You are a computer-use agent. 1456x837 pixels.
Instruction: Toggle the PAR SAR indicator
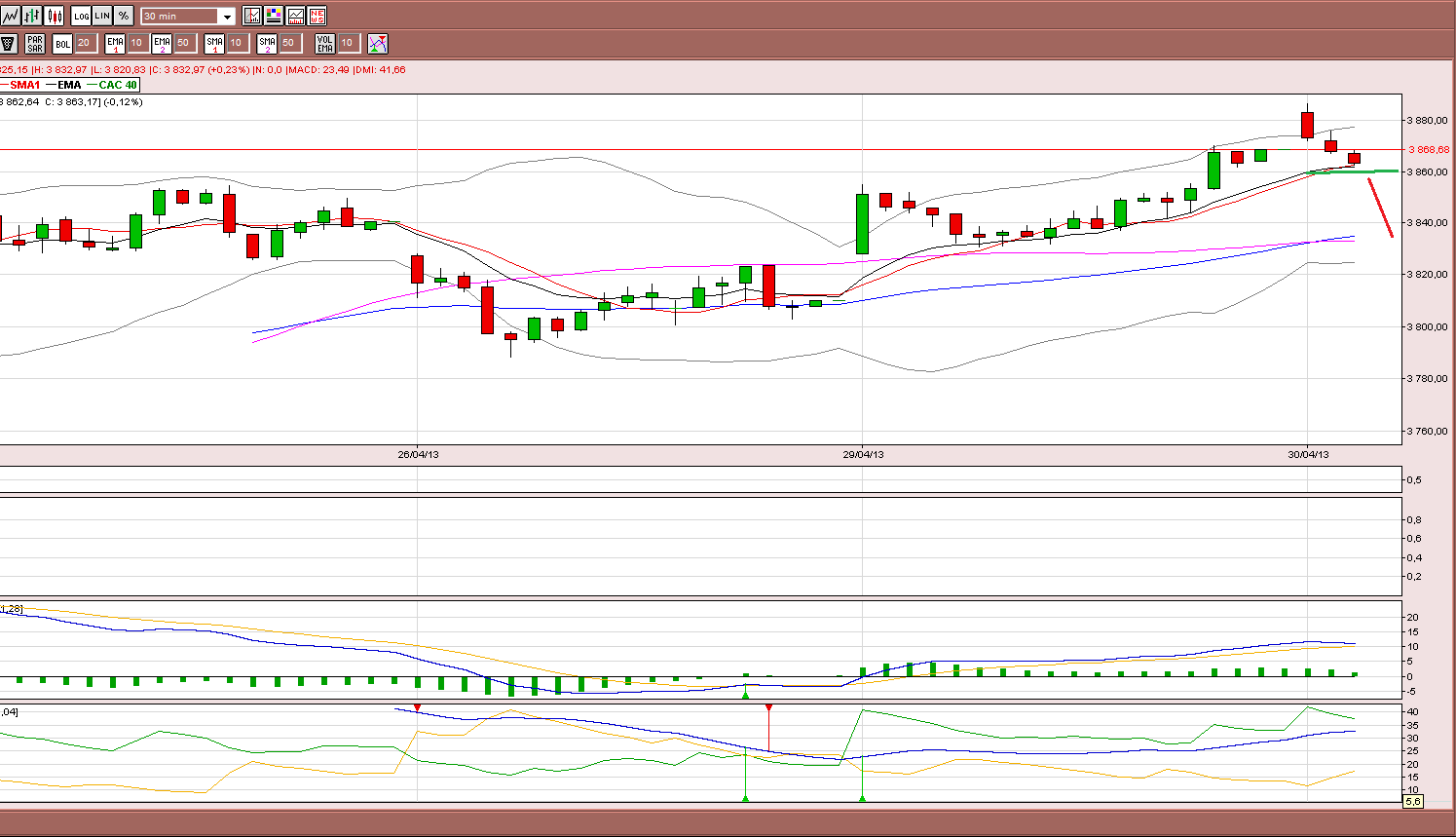[x=35, y=43]
